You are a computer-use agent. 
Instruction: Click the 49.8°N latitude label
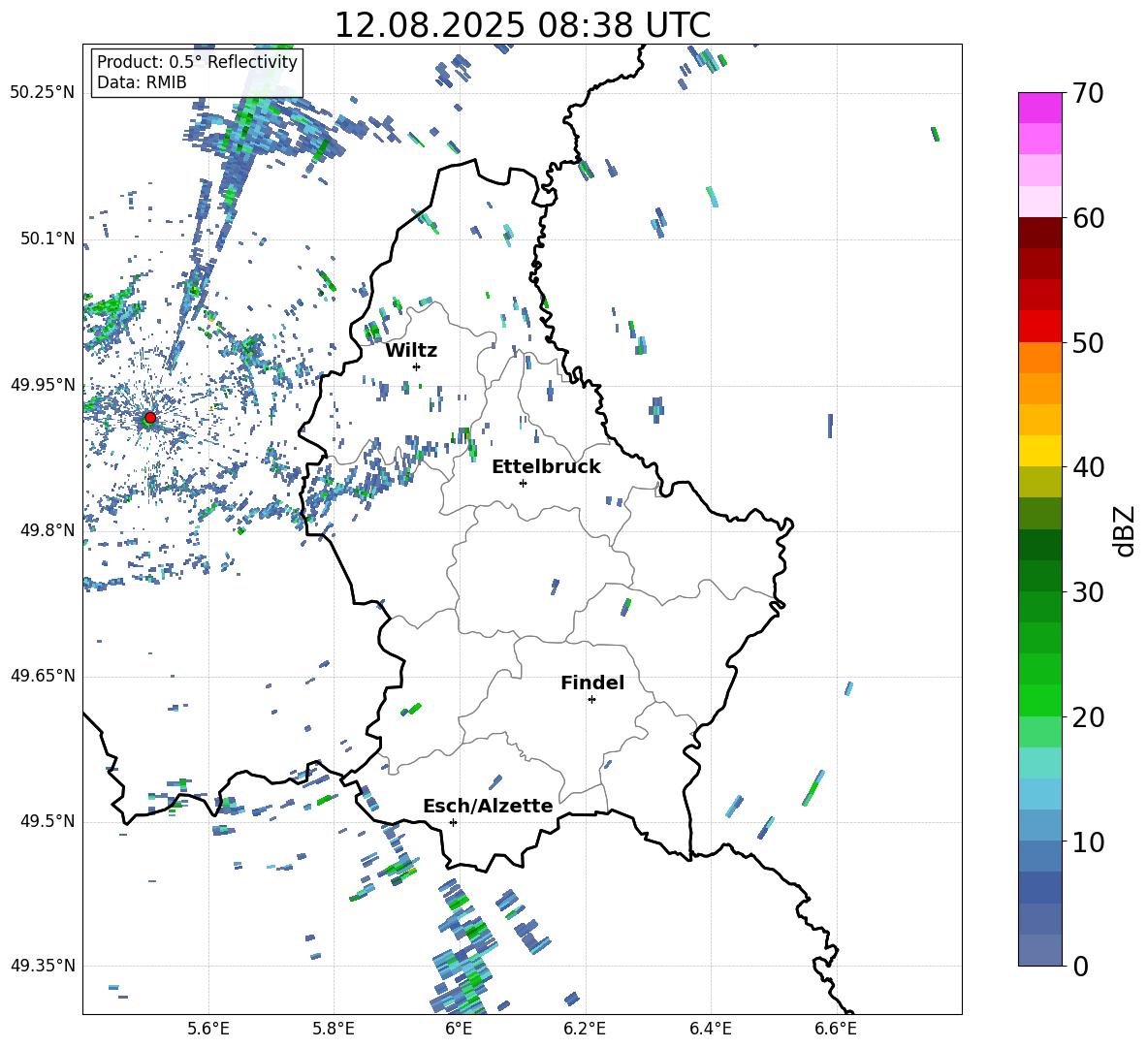point(48,530)
